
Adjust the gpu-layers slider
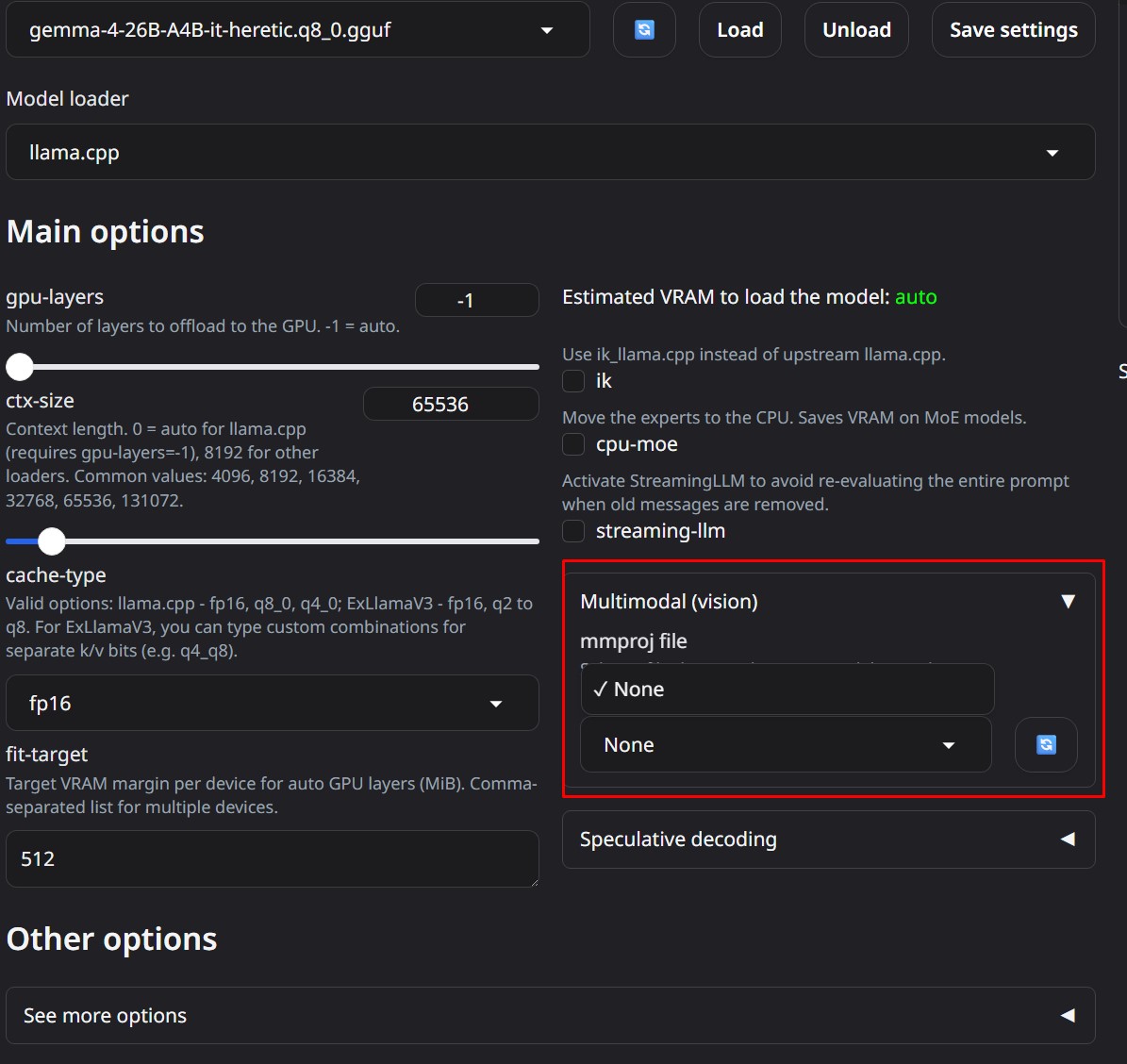(x=273, y=367)
